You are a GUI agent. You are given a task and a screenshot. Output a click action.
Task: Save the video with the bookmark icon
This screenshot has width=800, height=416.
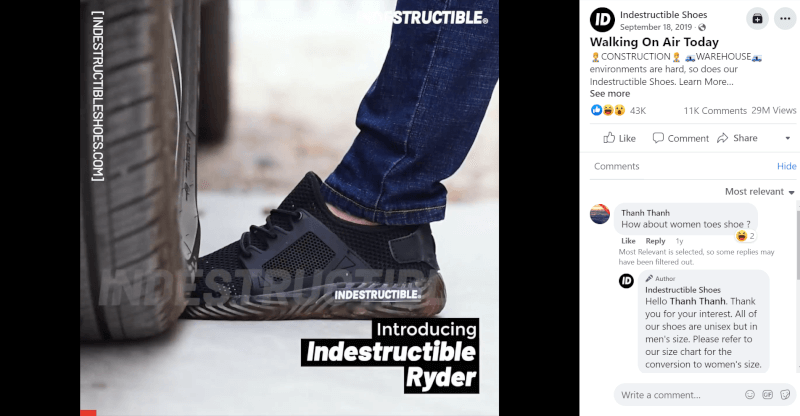(x=757, y=19)
